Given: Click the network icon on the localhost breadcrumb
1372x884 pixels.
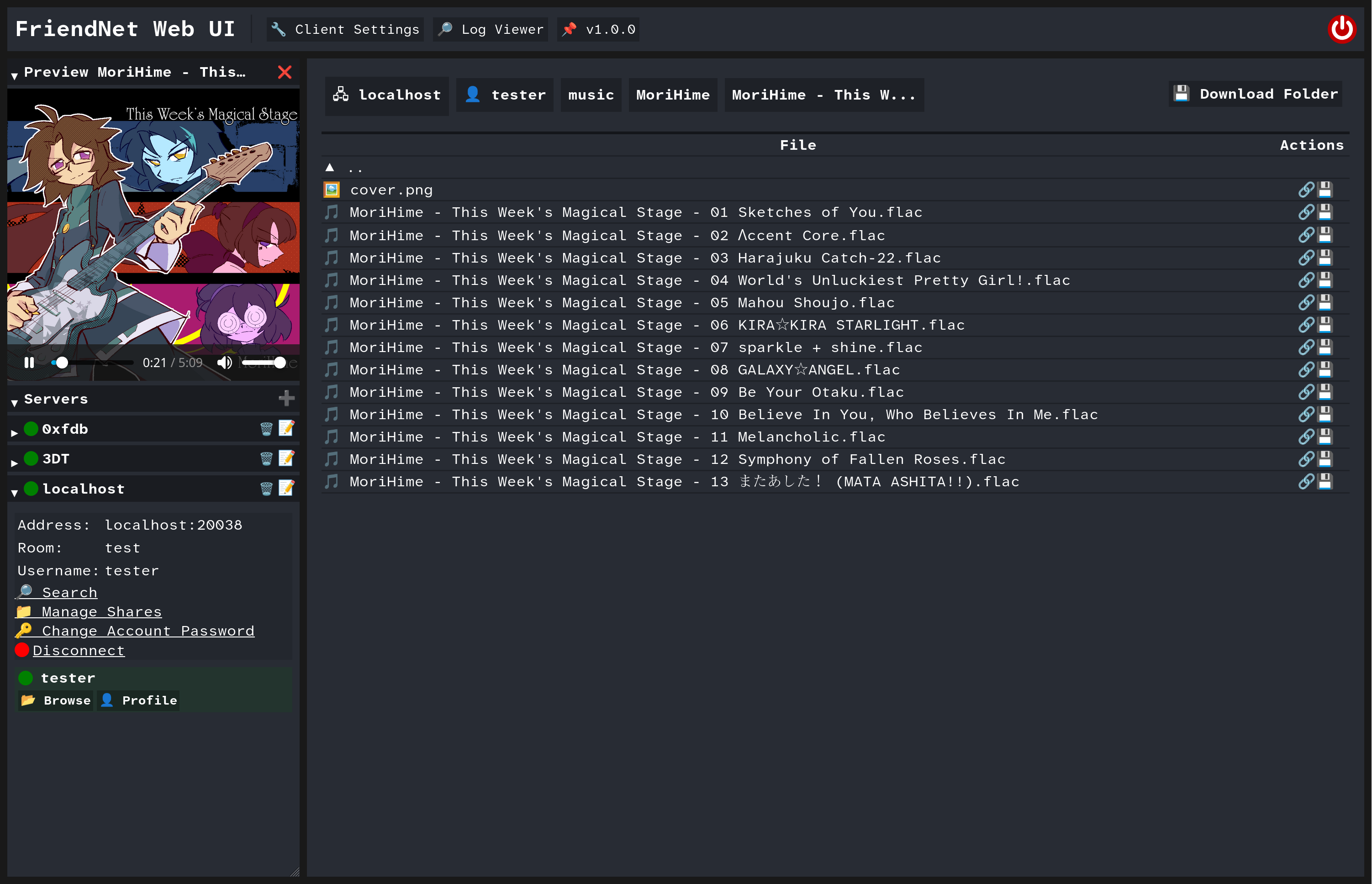Looking at the screenshot, I should click(x=340, y=95).
